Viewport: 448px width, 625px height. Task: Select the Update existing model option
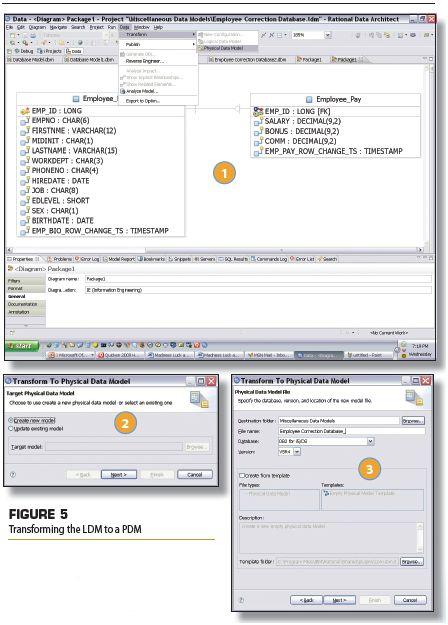coord(36,429)
